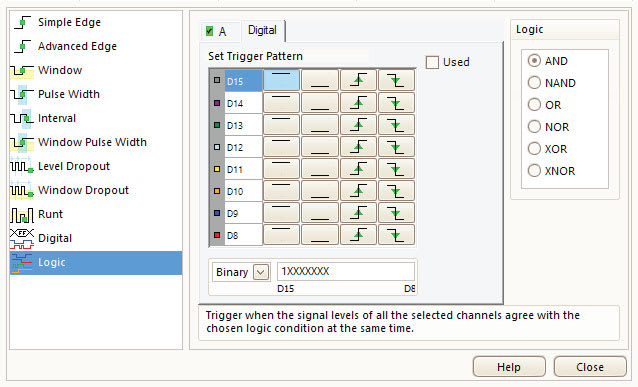Select the D12 channel row label

coord(243,147)
